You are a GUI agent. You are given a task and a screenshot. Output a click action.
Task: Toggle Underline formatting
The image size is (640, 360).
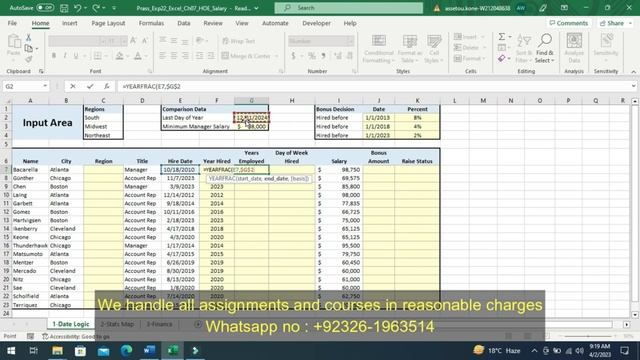(76, 56)
